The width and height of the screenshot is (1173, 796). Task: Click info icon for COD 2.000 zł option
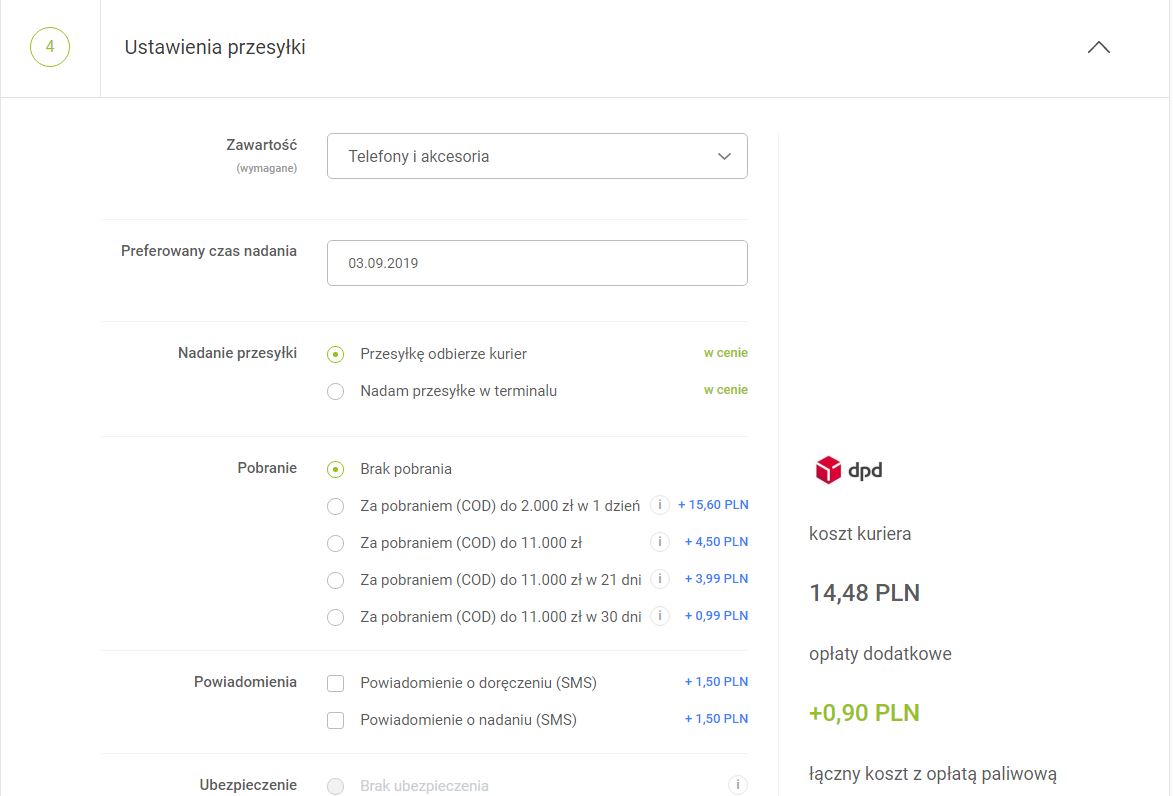click(x=659, y=505)
